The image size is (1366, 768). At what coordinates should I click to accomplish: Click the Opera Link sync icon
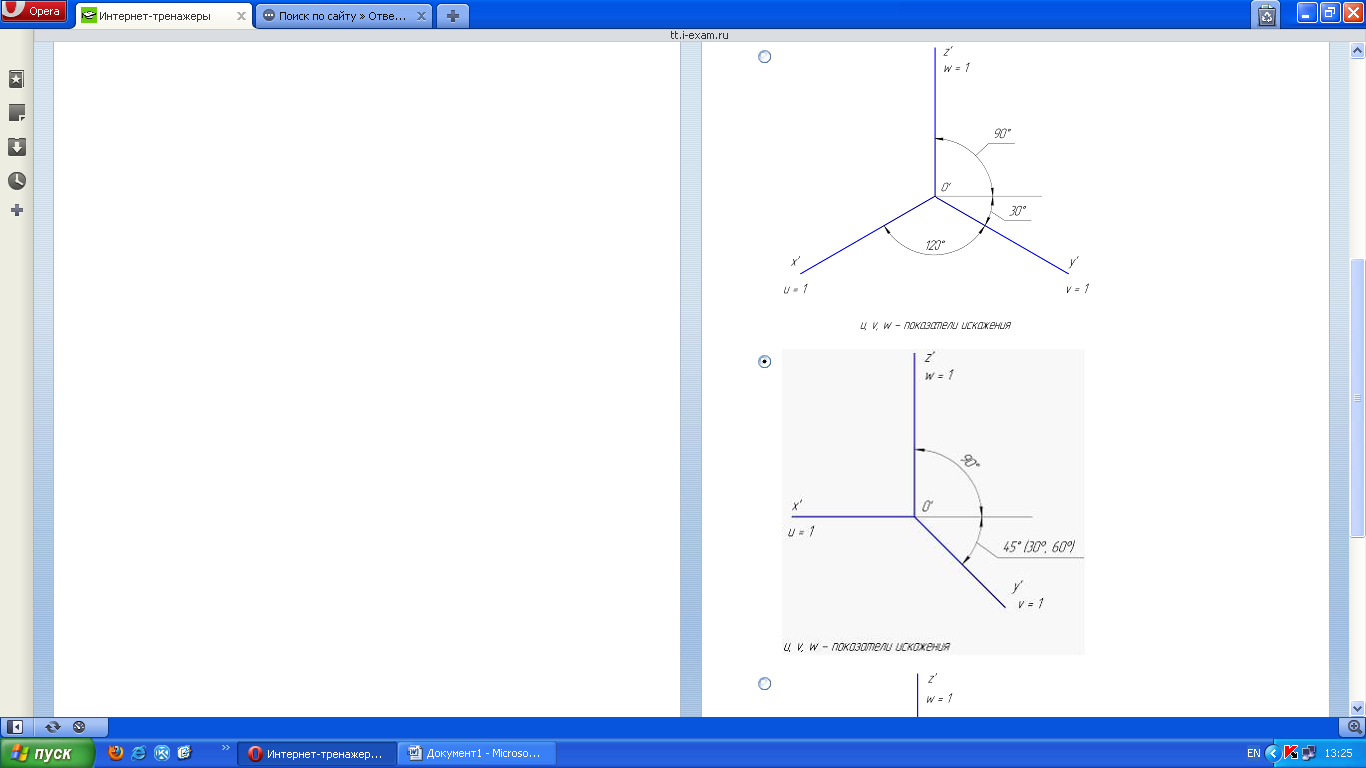tap(53, 727)
